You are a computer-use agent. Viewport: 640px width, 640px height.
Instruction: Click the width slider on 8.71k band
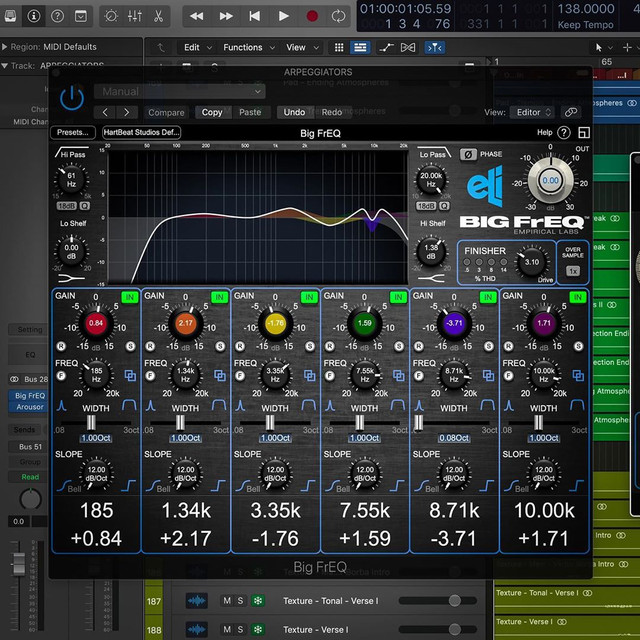pos(418,422)
